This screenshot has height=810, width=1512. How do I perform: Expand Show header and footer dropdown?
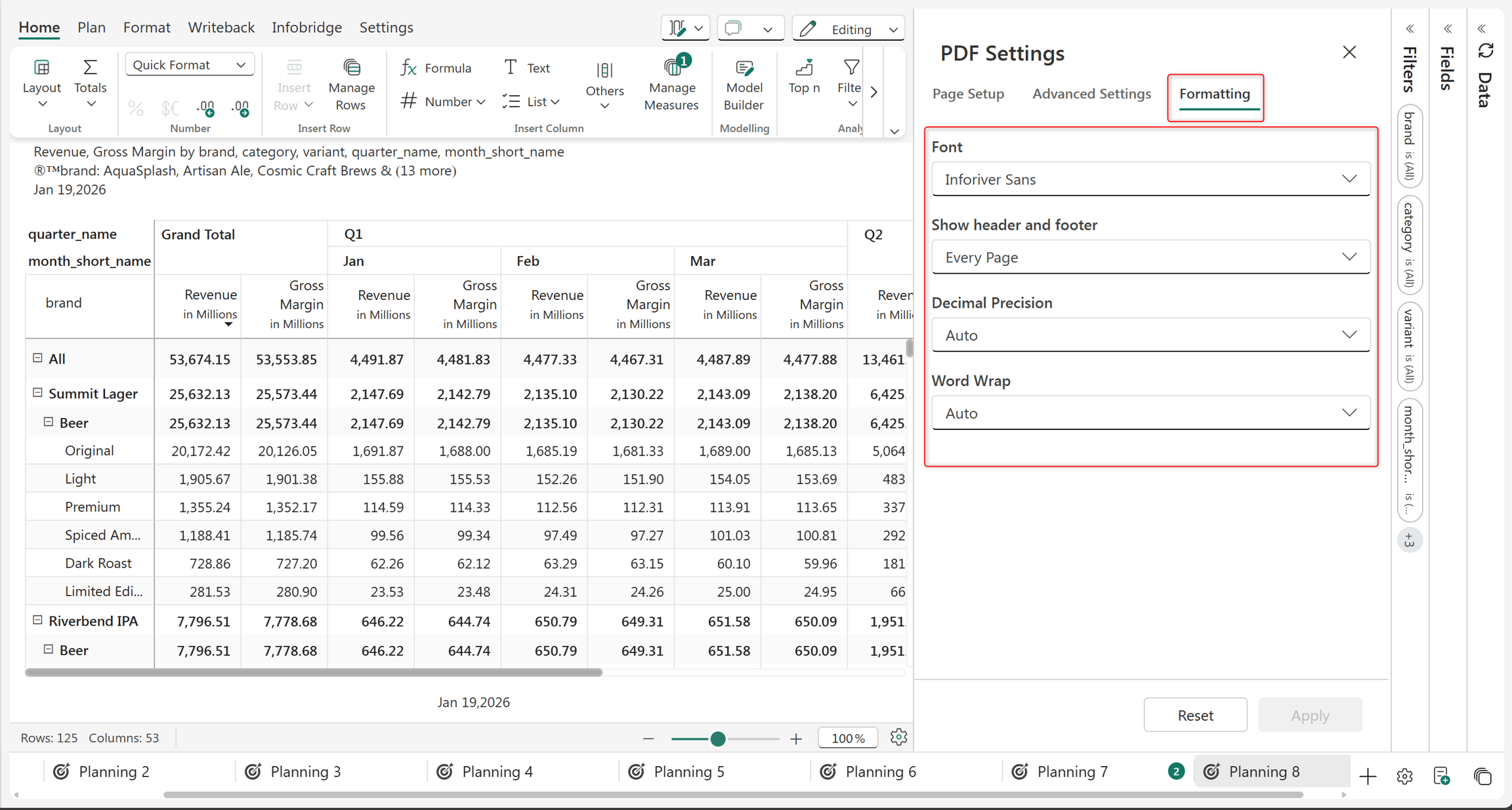coord(1150,257)
